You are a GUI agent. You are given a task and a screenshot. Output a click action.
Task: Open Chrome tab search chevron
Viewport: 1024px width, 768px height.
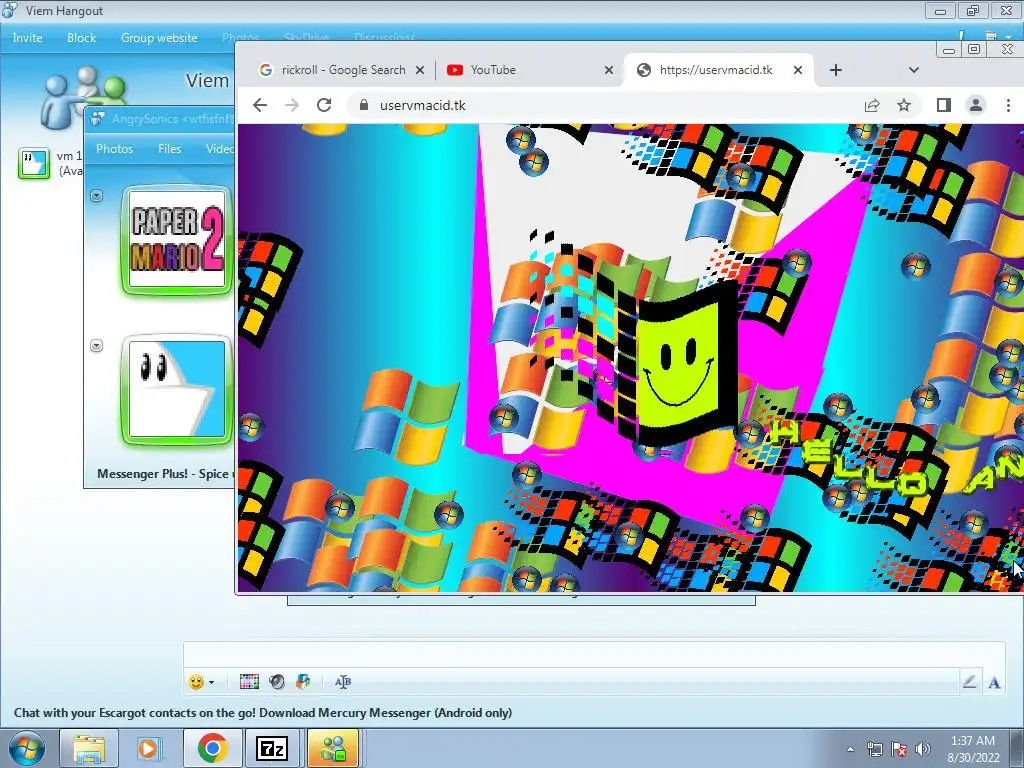point(914,70)
